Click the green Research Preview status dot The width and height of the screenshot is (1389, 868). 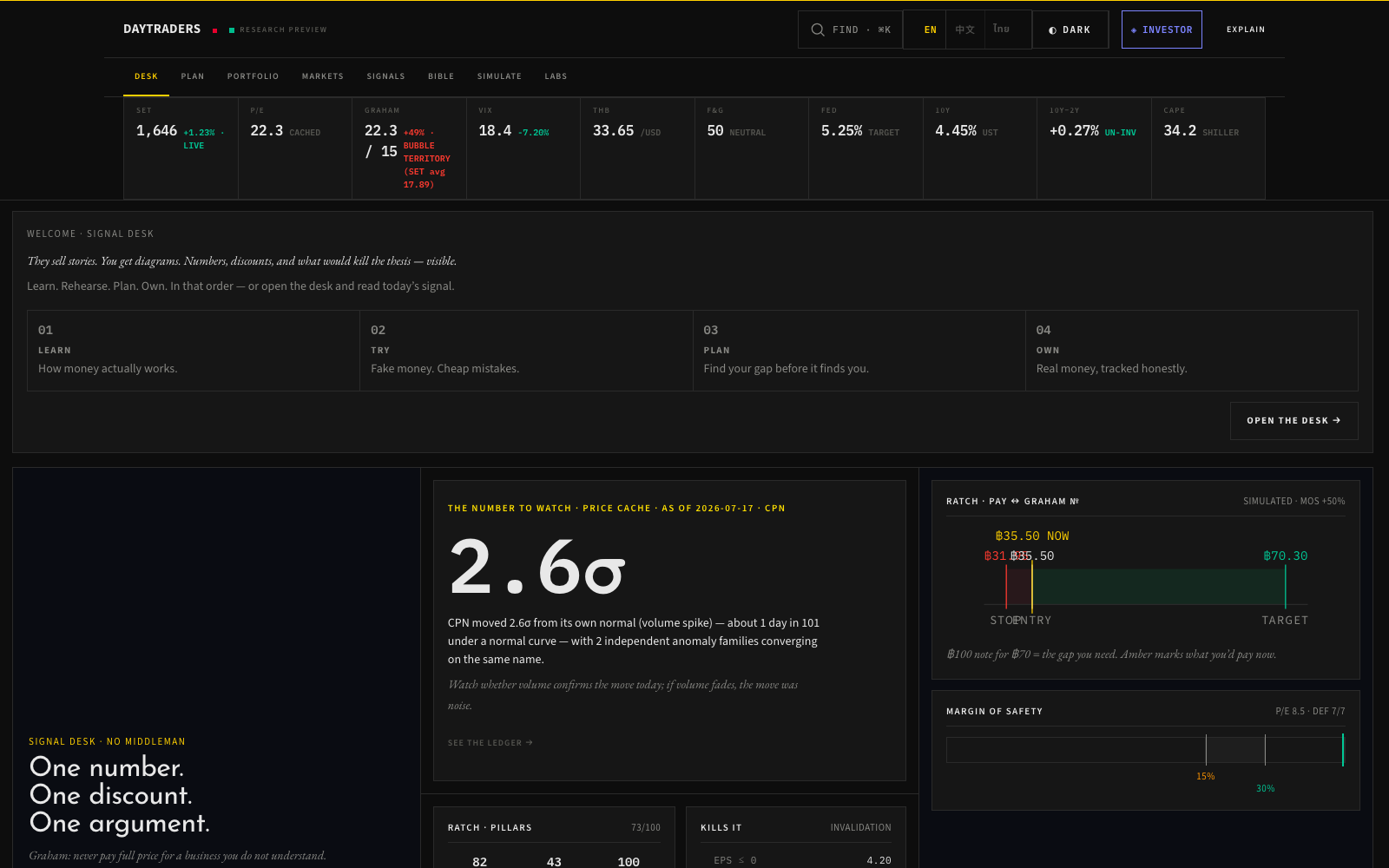pos(232,30)
